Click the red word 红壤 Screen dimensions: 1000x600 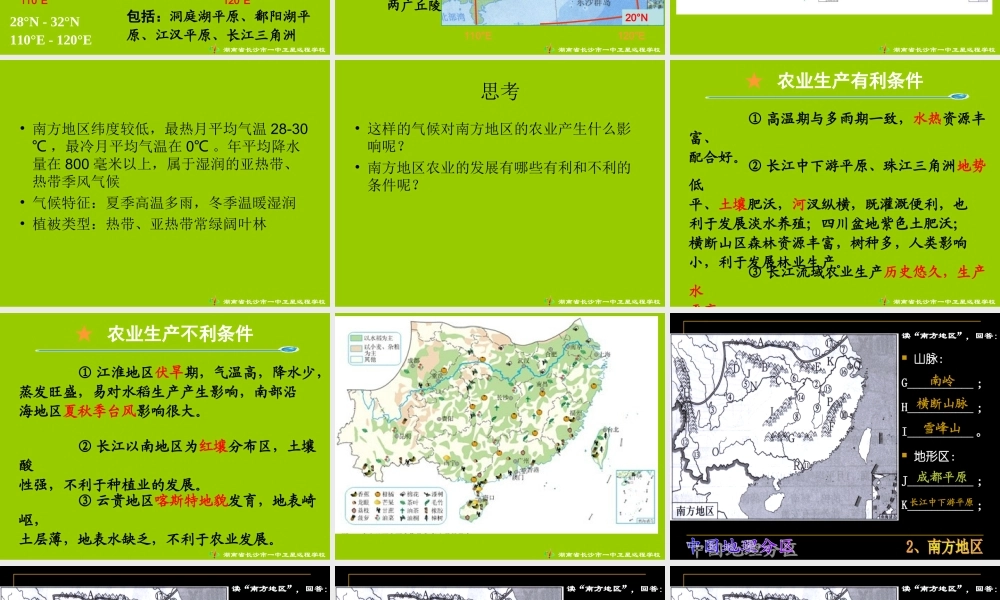(x=213, y=446)
